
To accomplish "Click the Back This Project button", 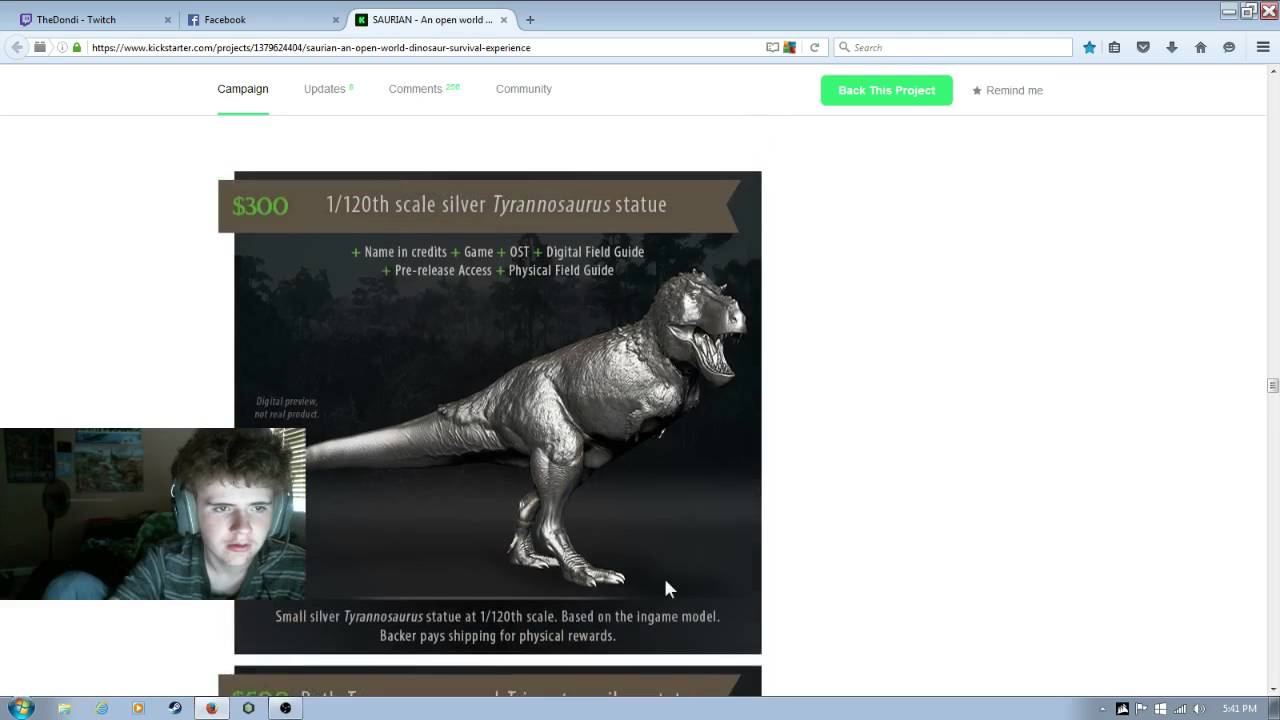I will pyautogui.click(x=887, y=90).
